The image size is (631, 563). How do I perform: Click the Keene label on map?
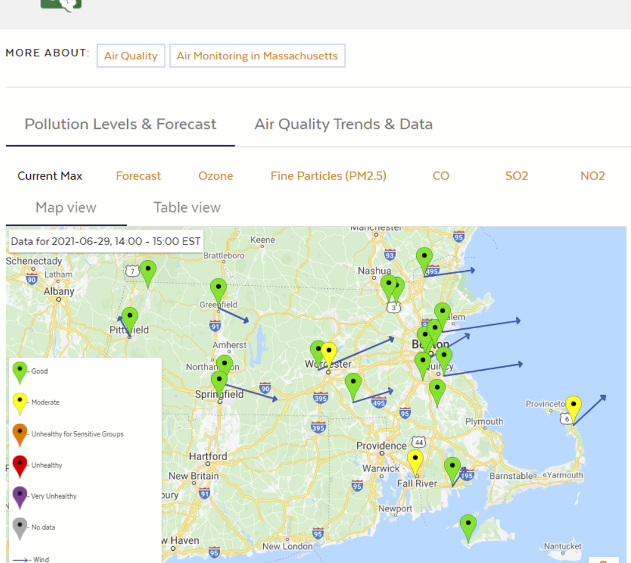[x=263, y=240]
